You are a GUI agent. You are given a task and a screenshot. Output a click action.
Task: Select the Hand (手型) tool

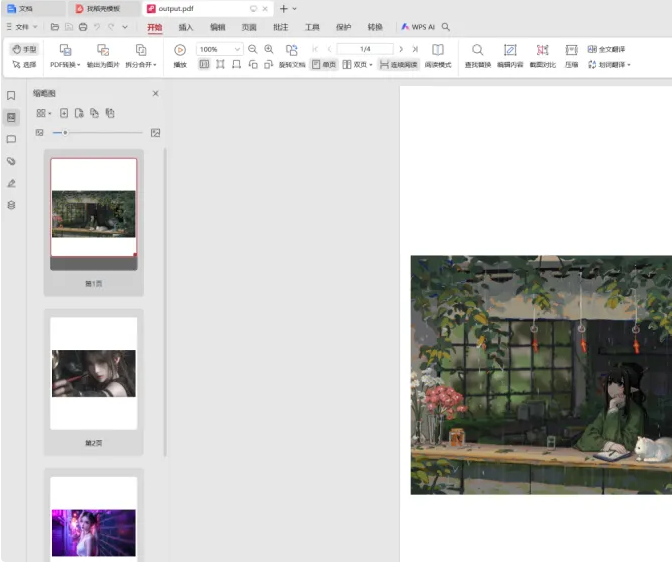23,49
